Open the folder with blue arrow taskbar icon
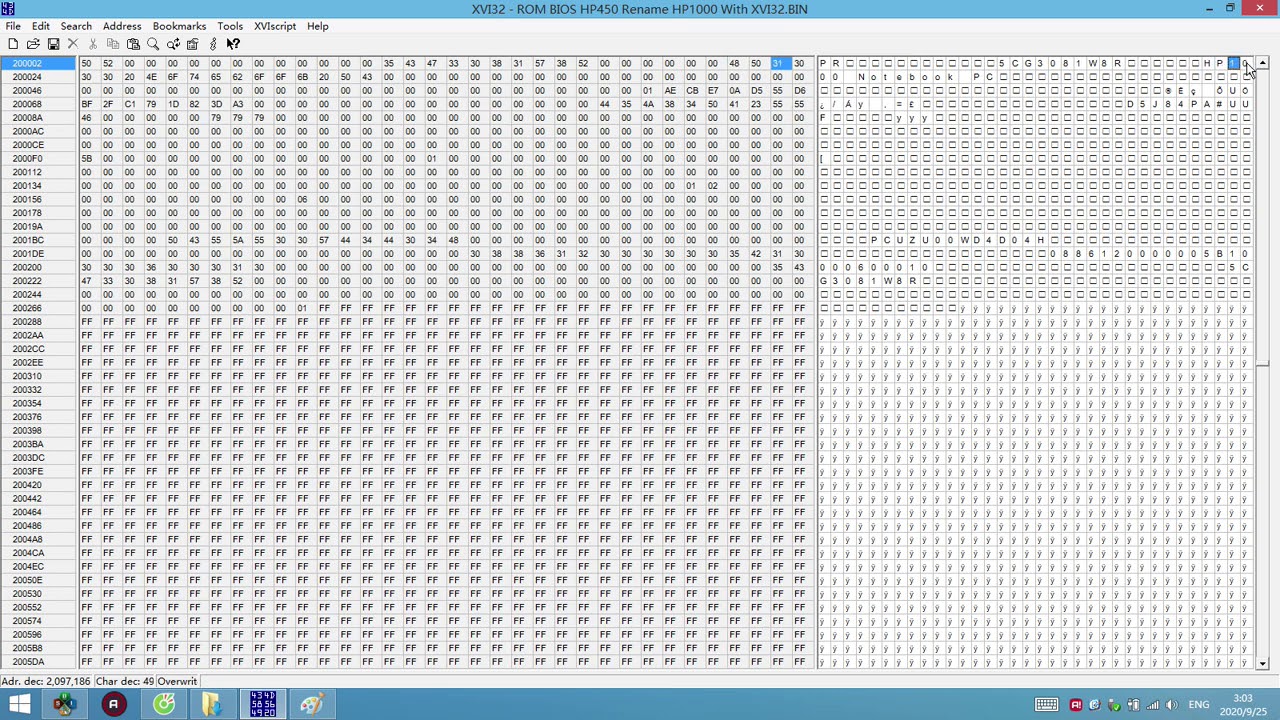Viewport: 1280px width, 720px height. coord(212,705)
